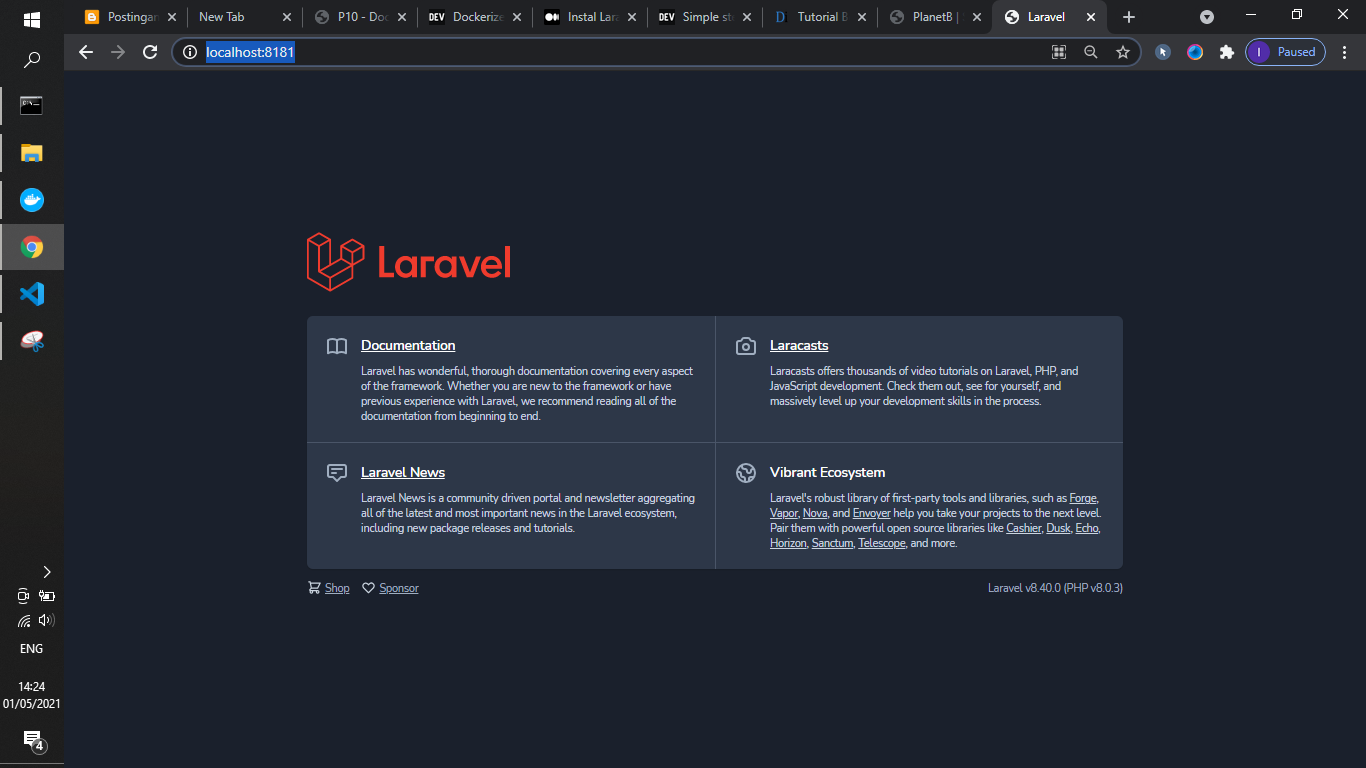1366x768 pixels.
Task: Click the zoom magnifier icon in address bar
Action: click(x=1091, y=52)
